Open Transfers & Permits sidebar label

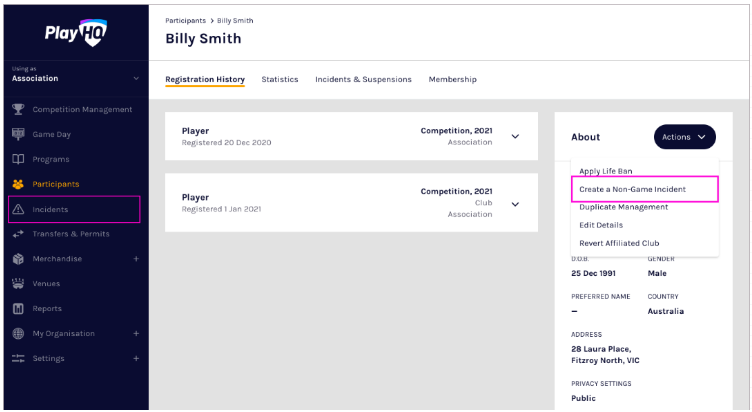click(71, 234)
